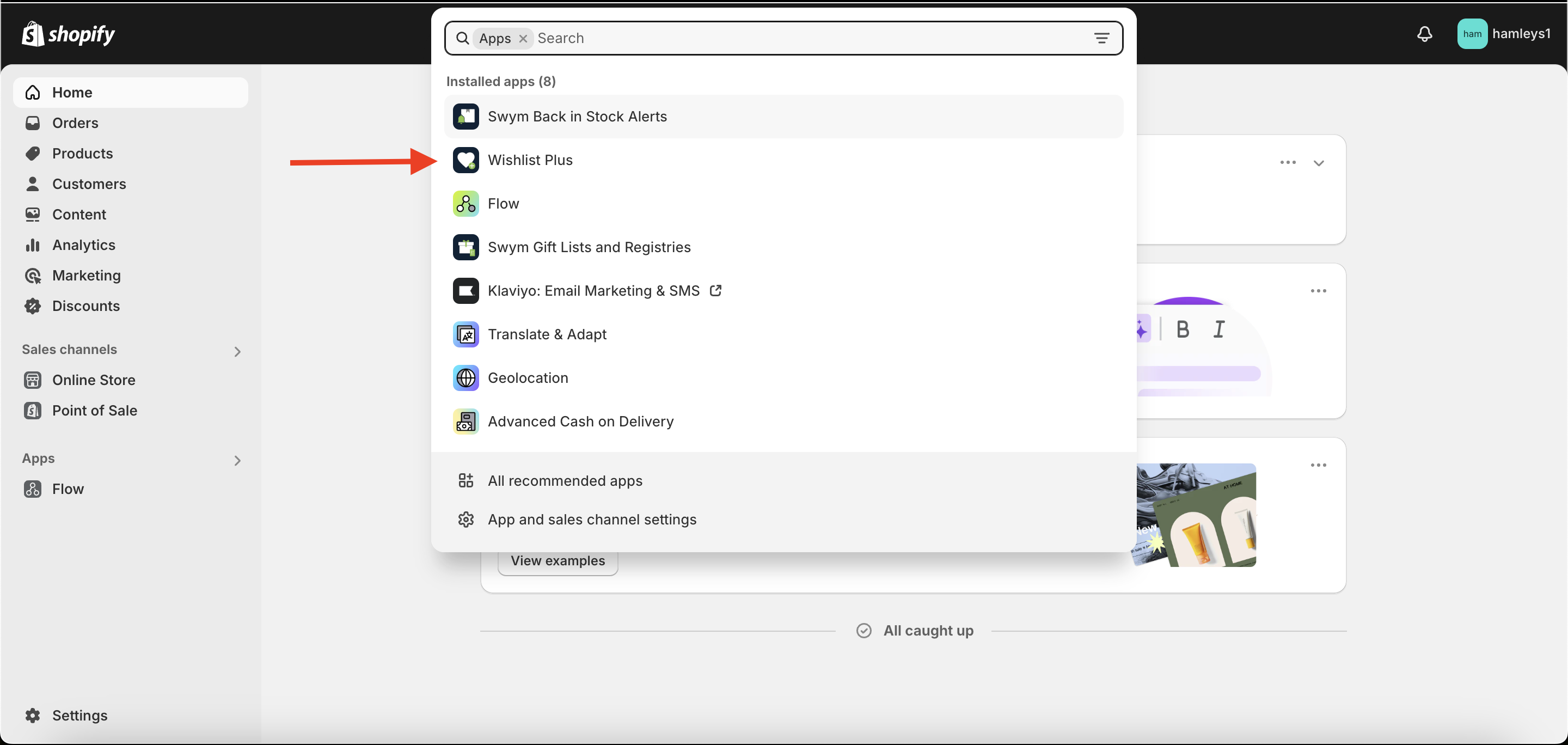Screen dimensions: 1568x745
Task: Expand the Sales channels section
Action: tap(237, 351)
